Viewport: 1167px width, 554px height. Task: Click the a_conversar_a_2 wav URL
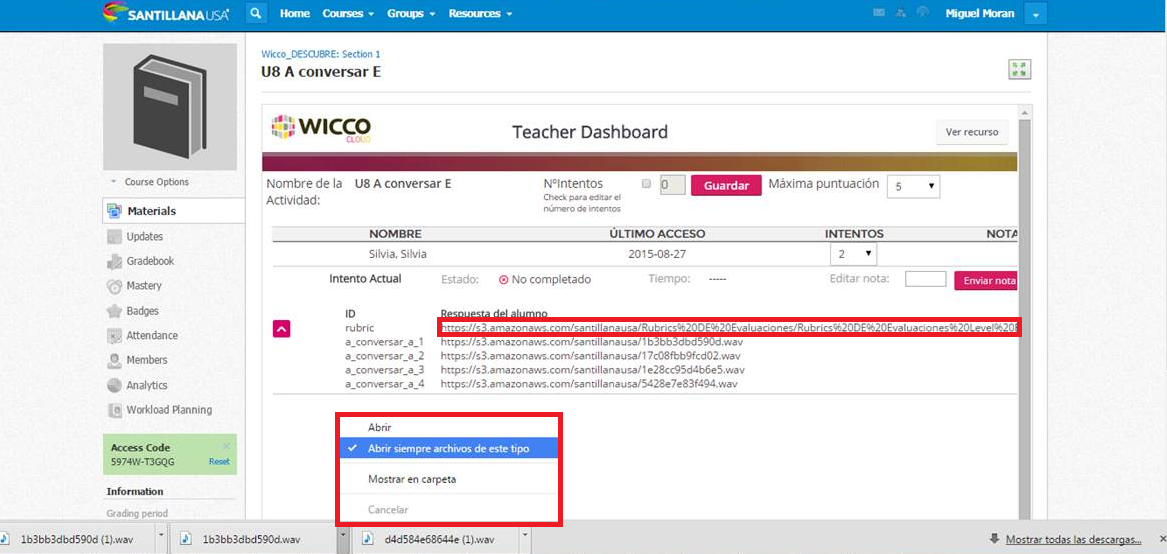[x=590, y=356]
